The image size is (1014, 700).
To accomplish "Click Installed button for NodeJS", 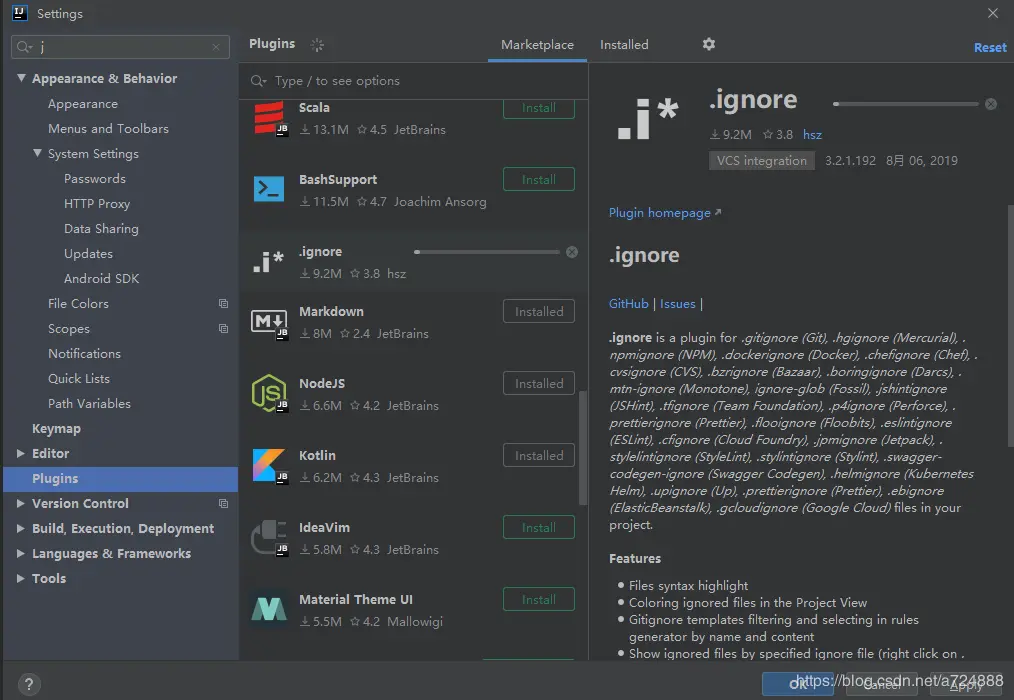I will (539, 383).
